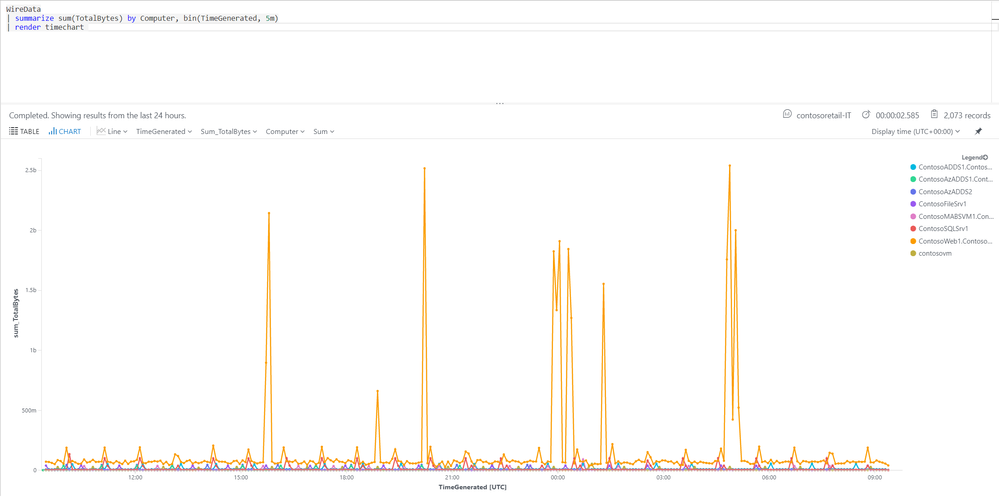Click the 00:00:02.585 elapsed time

[x=897, y=115]
